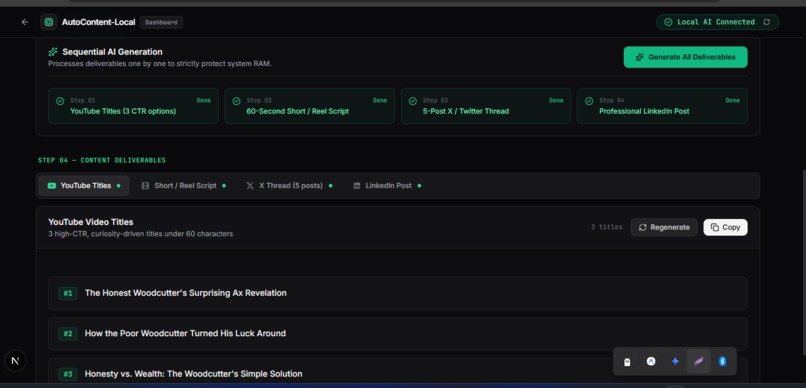The height and width of the screenshot is (388, 806).
Task: Click Generate All Deliverables button
Action: click(686, 57)
